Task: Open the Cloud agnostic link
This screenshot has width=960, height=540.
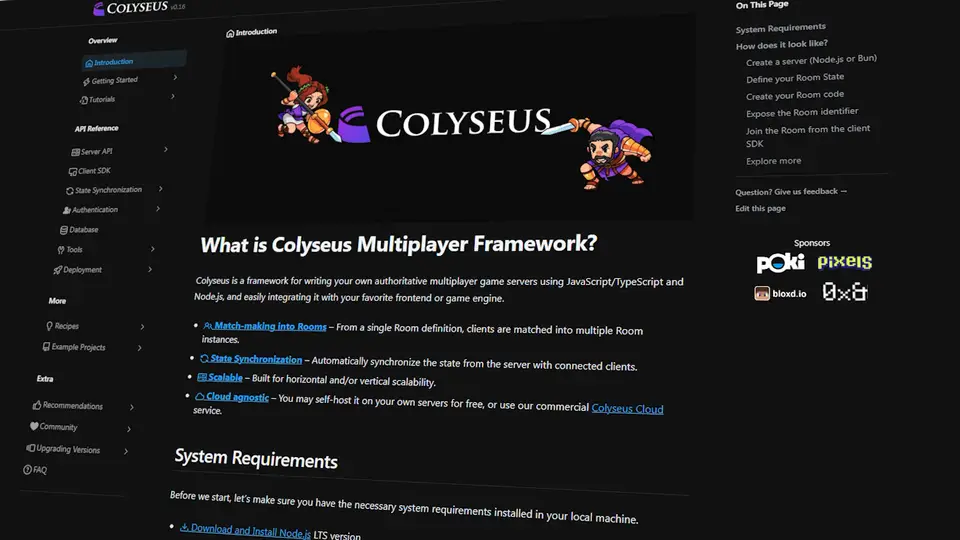Action: coord(232,397)
